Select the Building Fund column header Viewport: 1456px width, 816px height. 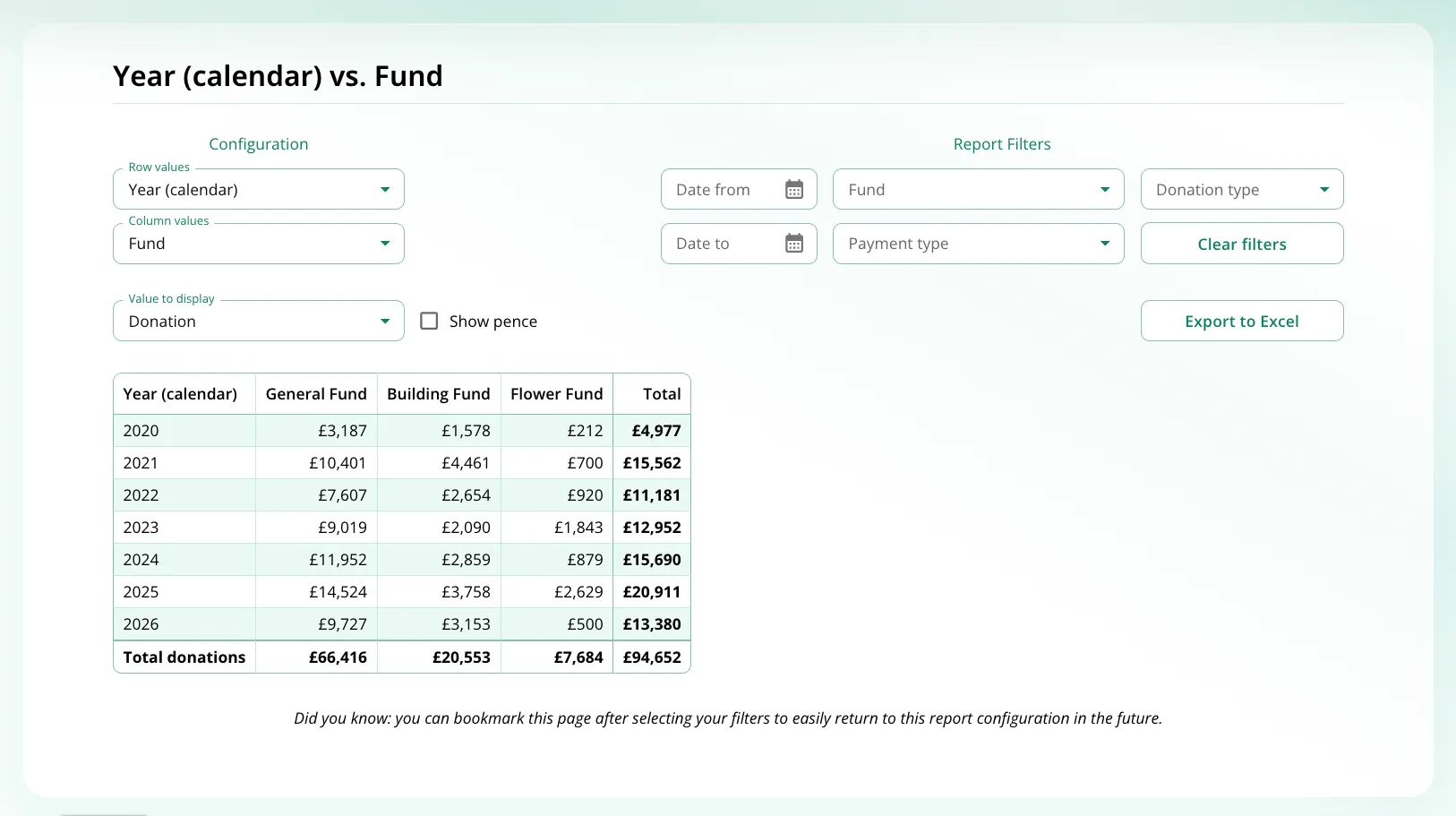(x=439, y=394)
